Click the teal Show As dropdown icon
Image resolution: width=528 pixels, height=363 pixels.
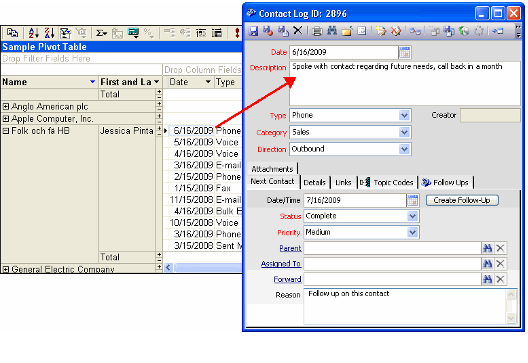point(133,33)
